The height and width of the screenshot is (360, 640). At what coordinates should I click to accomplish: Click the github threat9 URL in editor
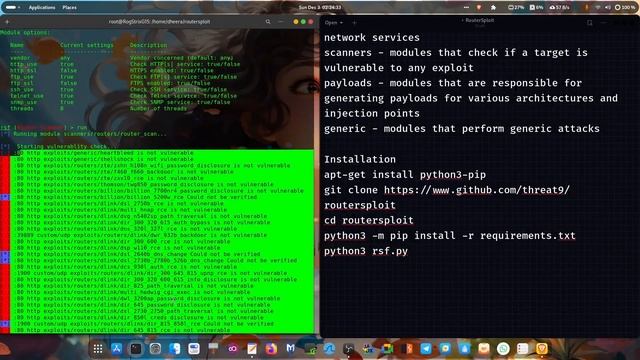click(476, 190)
